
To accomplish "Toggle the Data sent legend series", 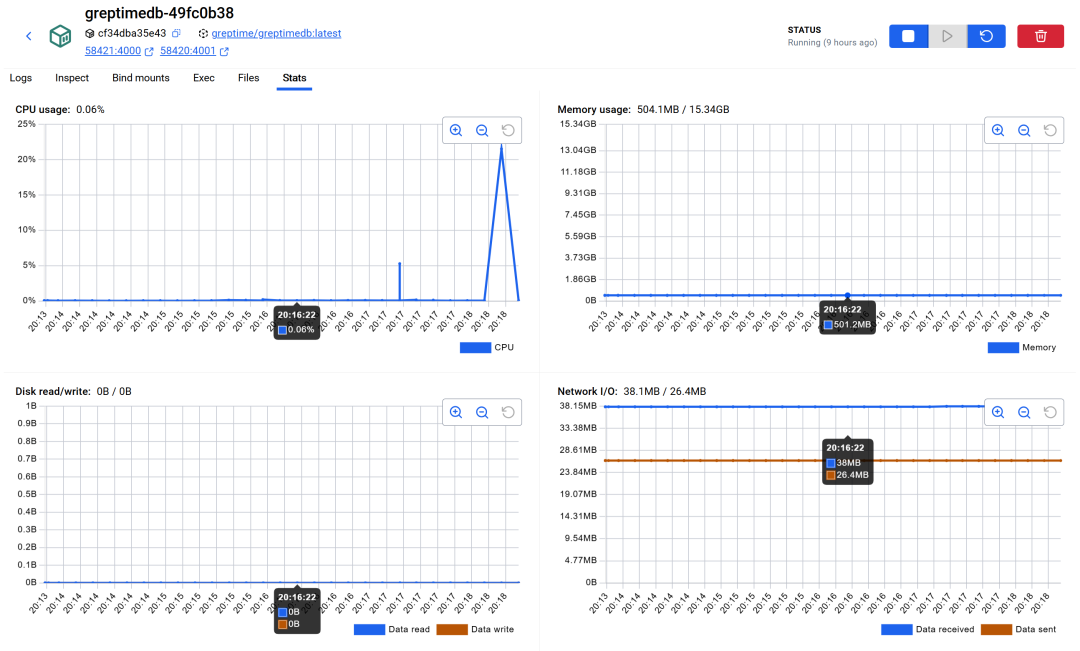I will pos(1019,629).
